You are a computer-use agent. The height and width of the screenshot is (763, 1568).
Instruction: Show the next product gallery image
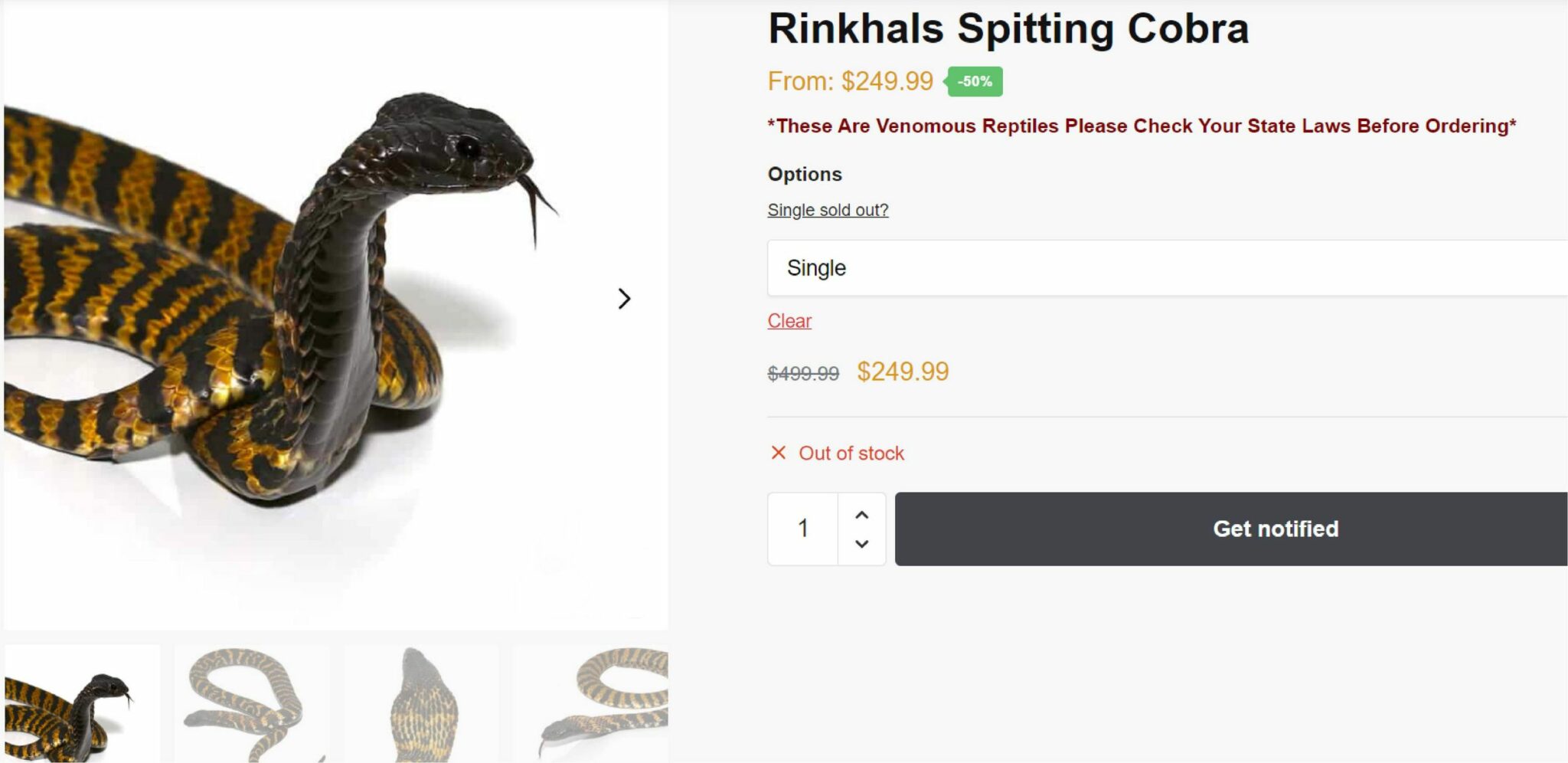[624, 299]
